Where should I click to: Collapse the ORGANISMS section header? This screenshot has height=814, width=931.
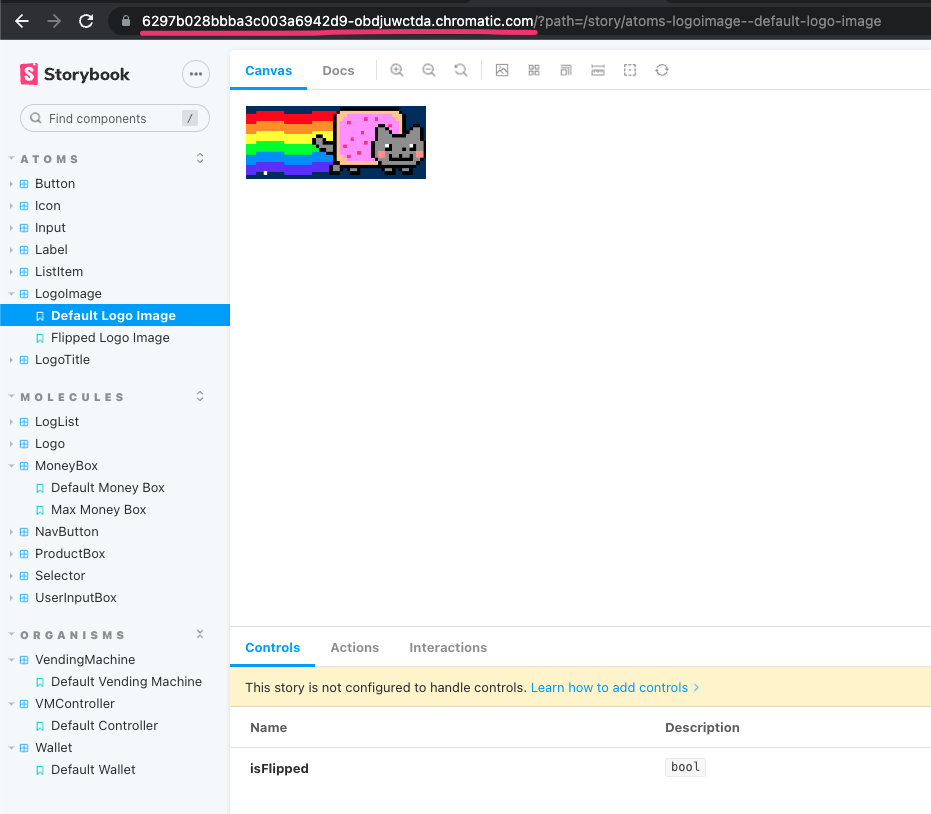tap(72, 635)
